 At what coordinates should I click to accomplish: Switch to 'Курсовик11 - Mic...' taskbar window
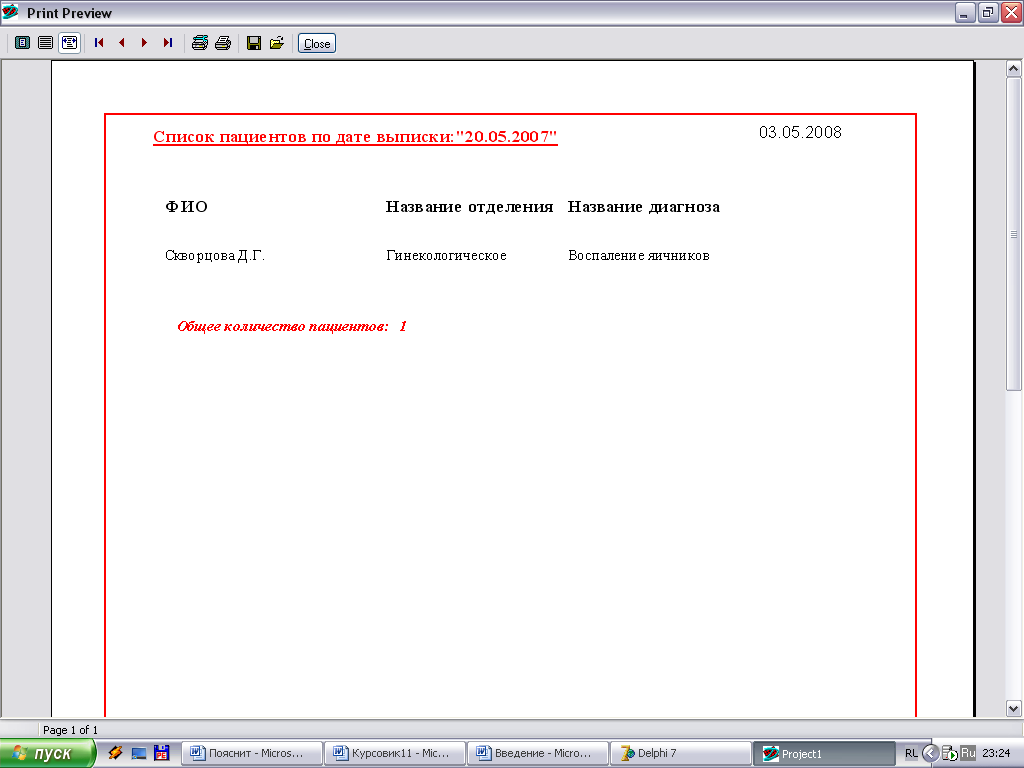click(x=395, y=754)
